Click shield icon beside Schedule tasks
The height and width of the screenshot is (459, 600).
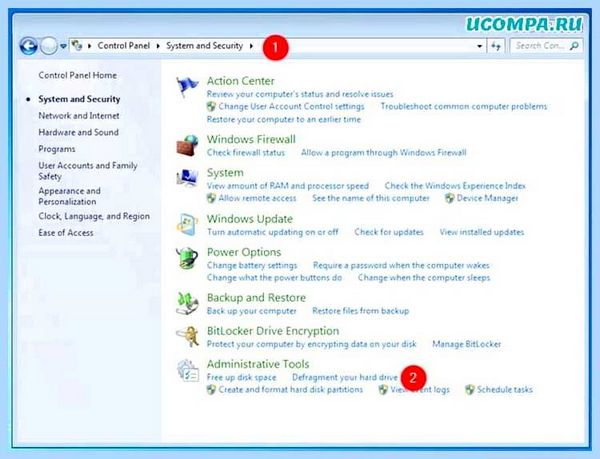click(470, 390)
